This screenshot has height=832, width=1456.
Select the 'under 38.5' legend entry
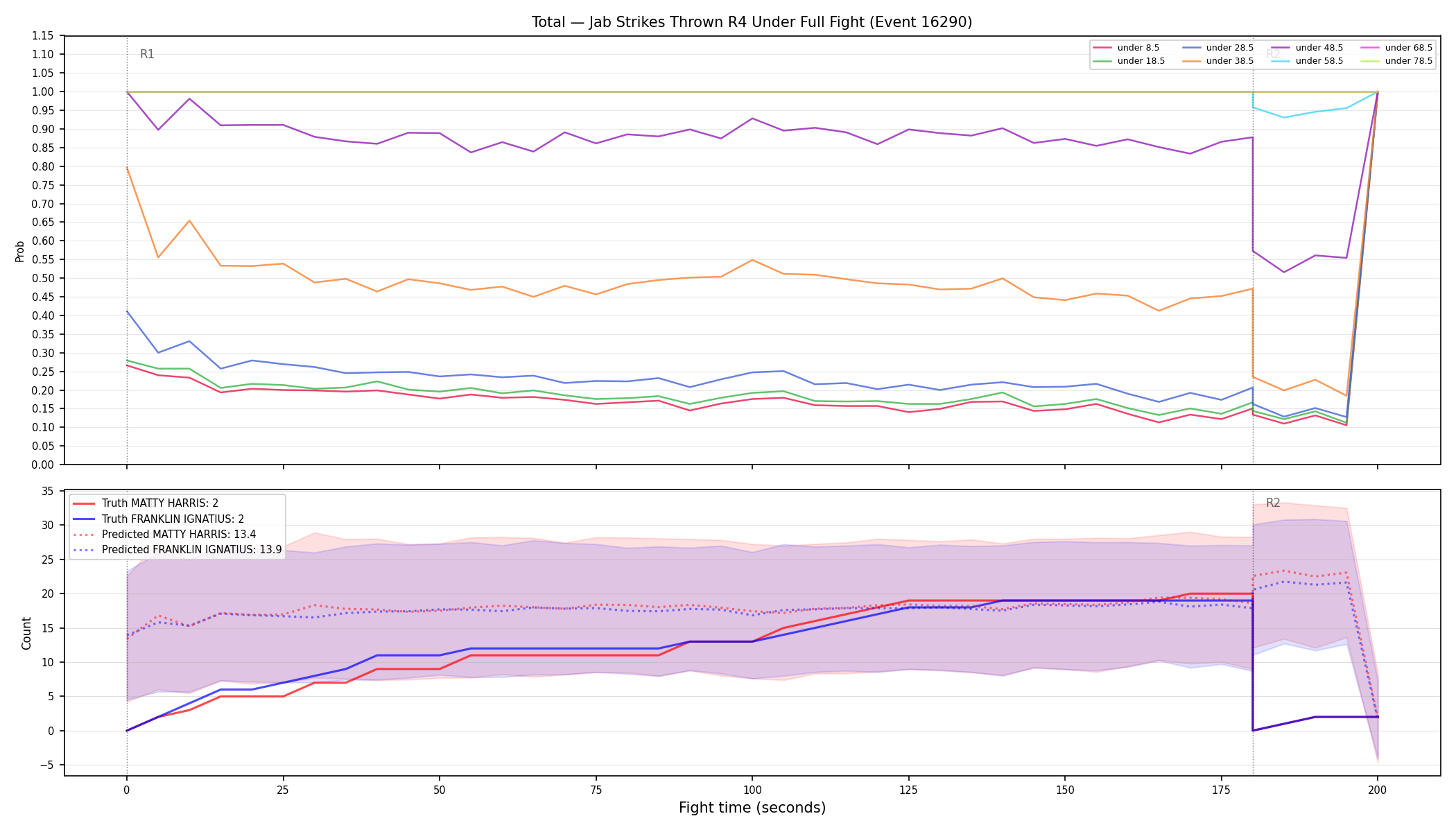coord(1217,61)
